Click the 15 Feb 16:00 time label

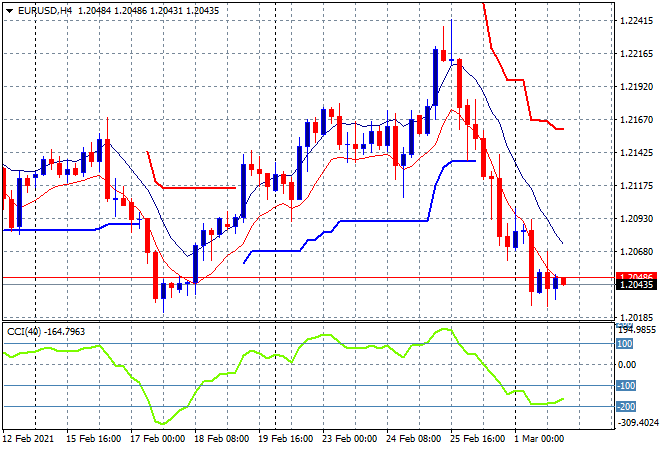(93, 439)
